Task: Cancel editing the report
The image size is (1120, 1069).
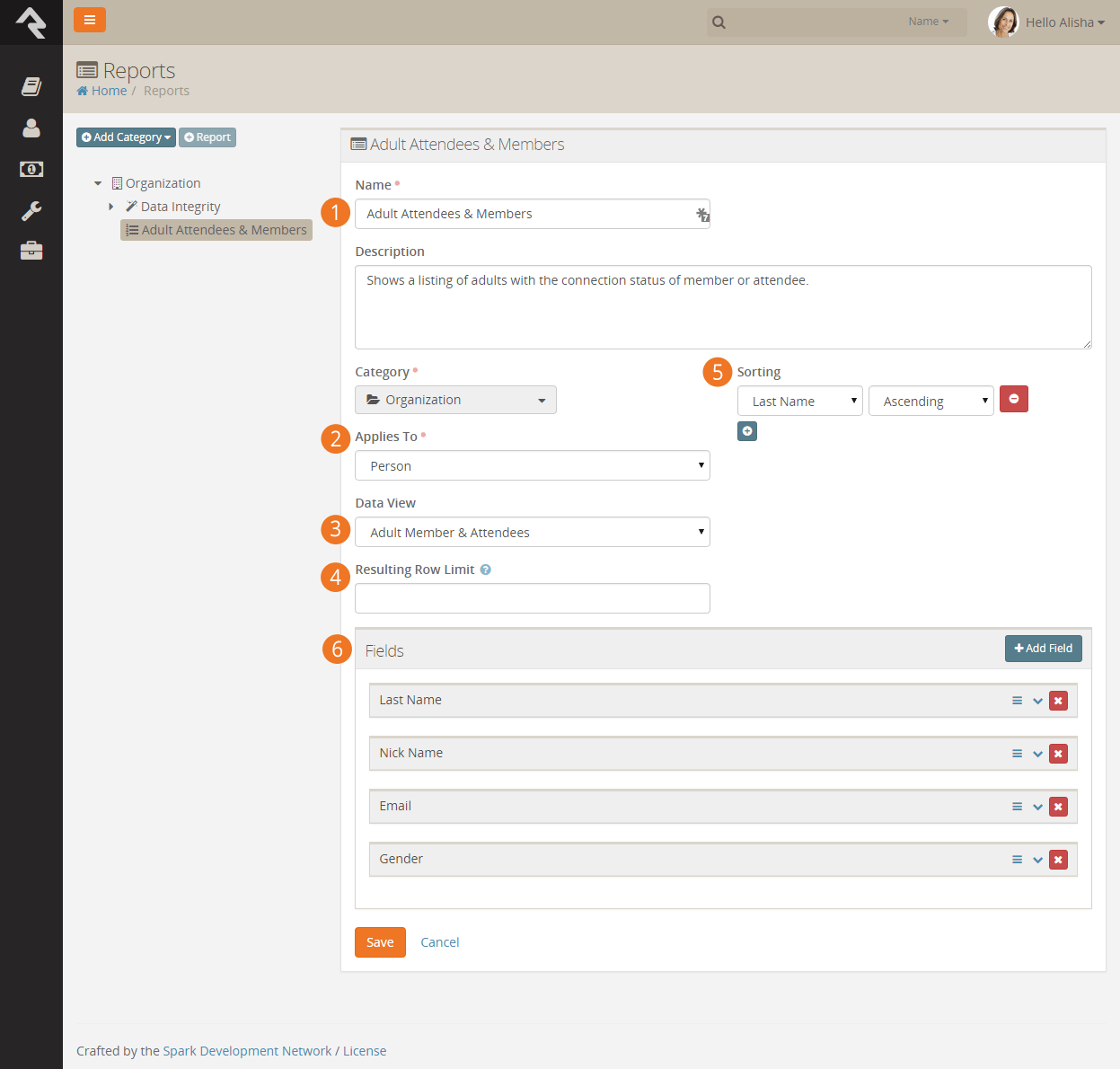Action: 440,942
